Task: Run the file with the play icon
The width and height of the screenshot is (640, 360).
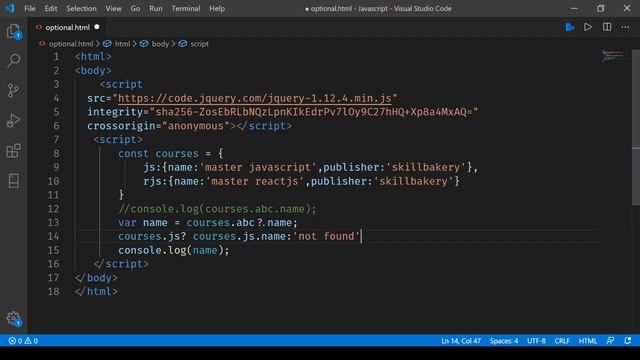Action: click(588, 27)
